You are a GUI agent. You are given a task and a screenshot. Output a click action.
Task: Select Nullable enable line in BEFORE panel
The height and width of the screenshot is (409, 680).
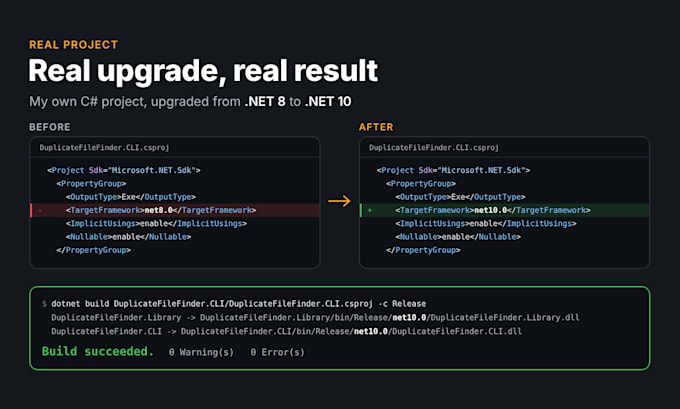(128, 237)
